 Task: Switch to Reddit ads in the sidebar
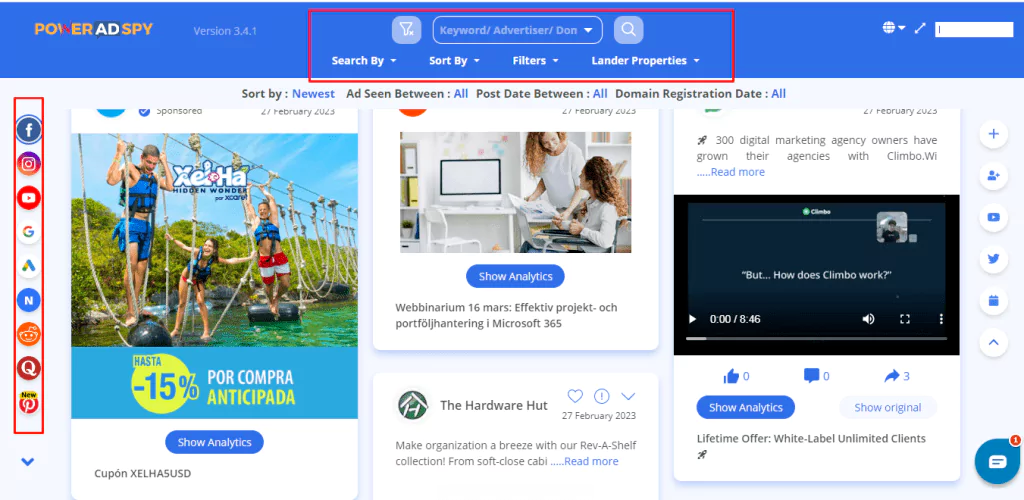pos(29,335)
